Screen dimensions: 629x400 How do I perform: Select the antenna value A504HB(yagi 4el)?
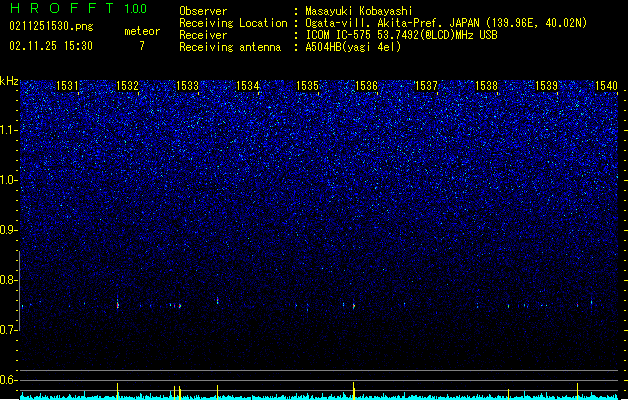(353, 47)
